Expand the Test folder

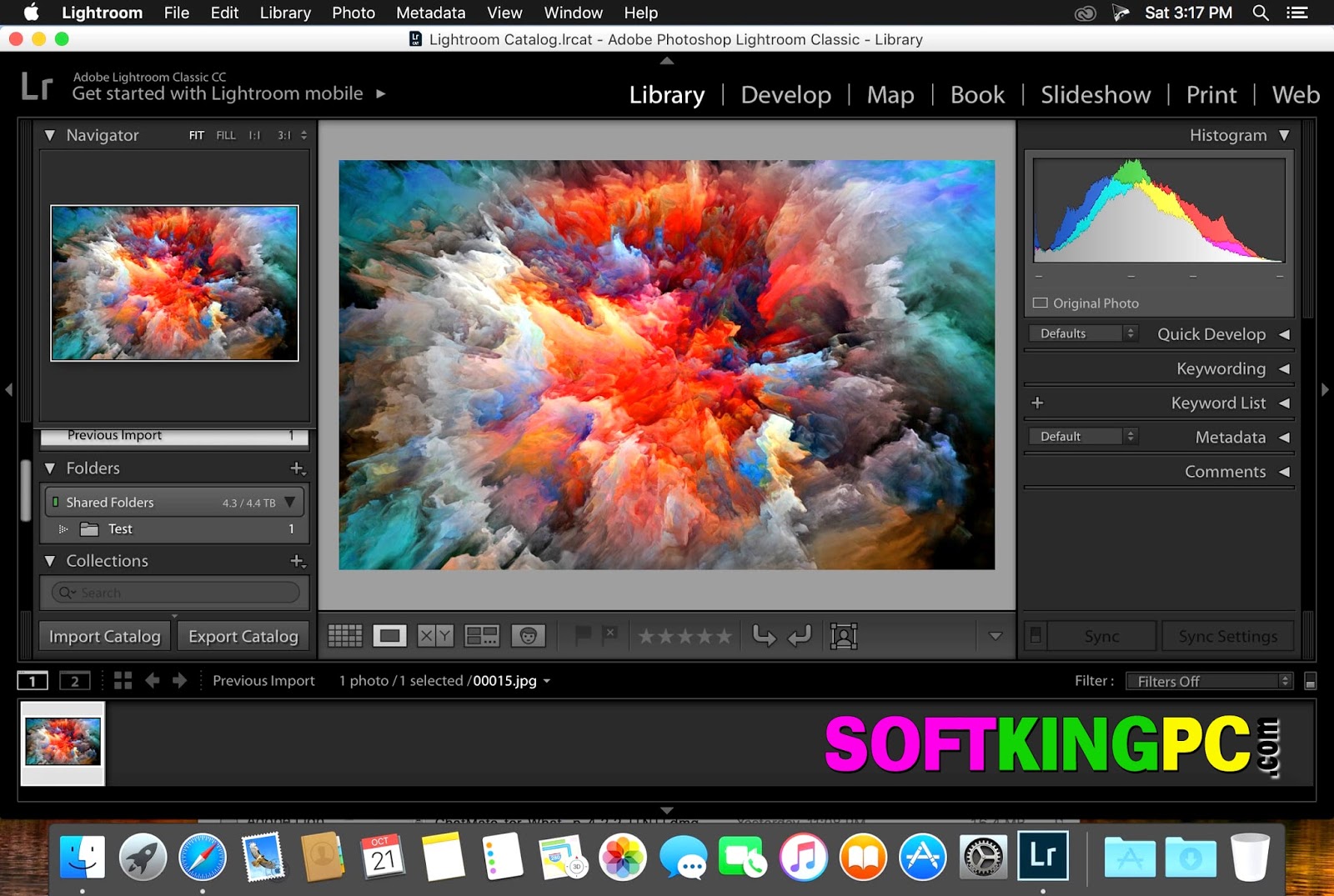click(63, 529)
